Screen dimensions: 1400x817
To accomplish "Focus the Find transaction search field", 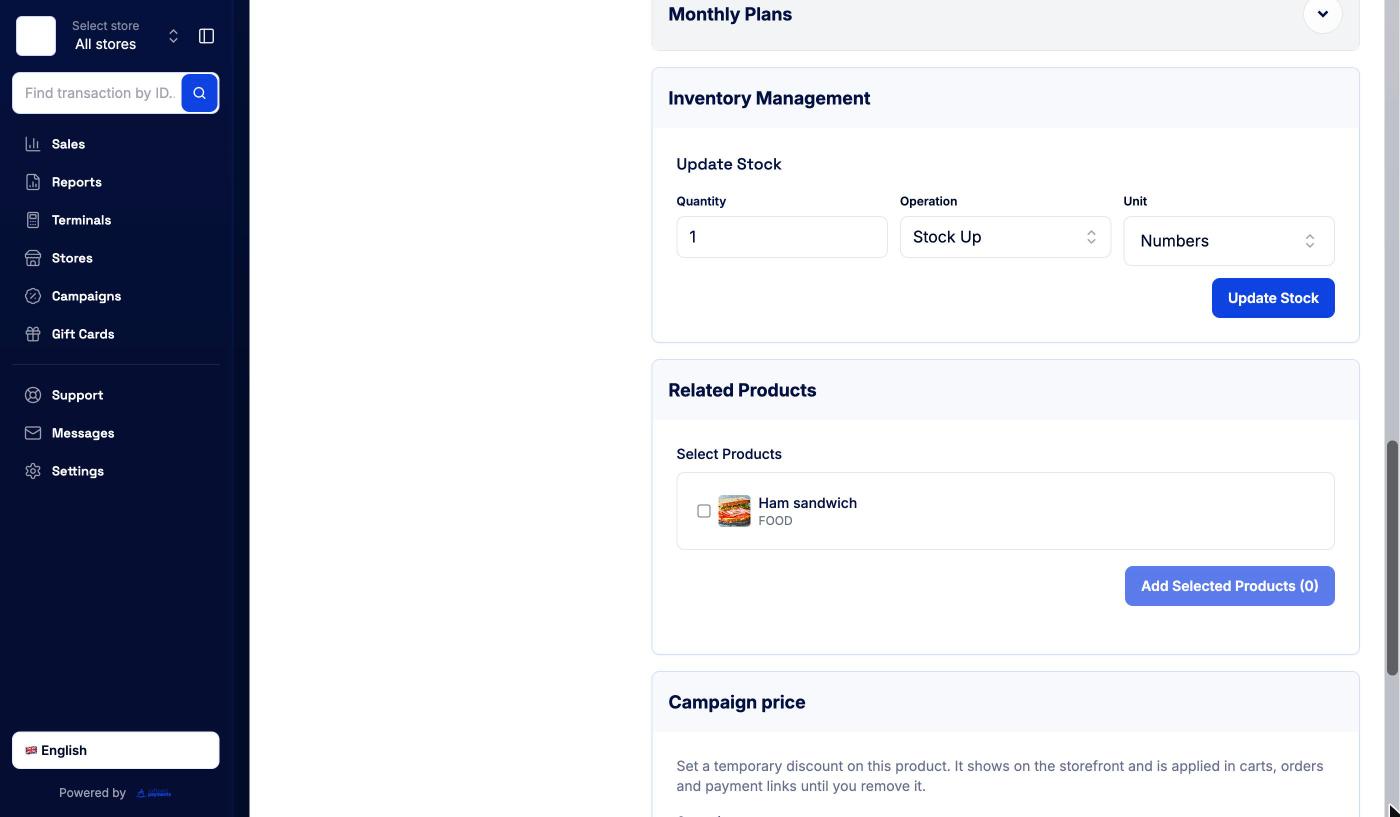I will click(x=97, y=93).
